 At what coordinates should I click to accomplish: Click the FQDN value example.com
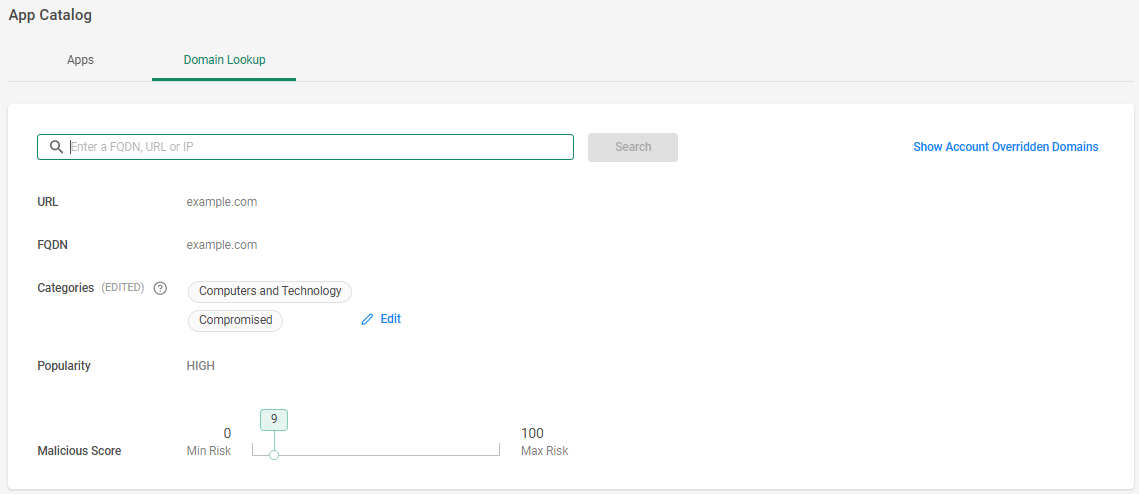222,245
